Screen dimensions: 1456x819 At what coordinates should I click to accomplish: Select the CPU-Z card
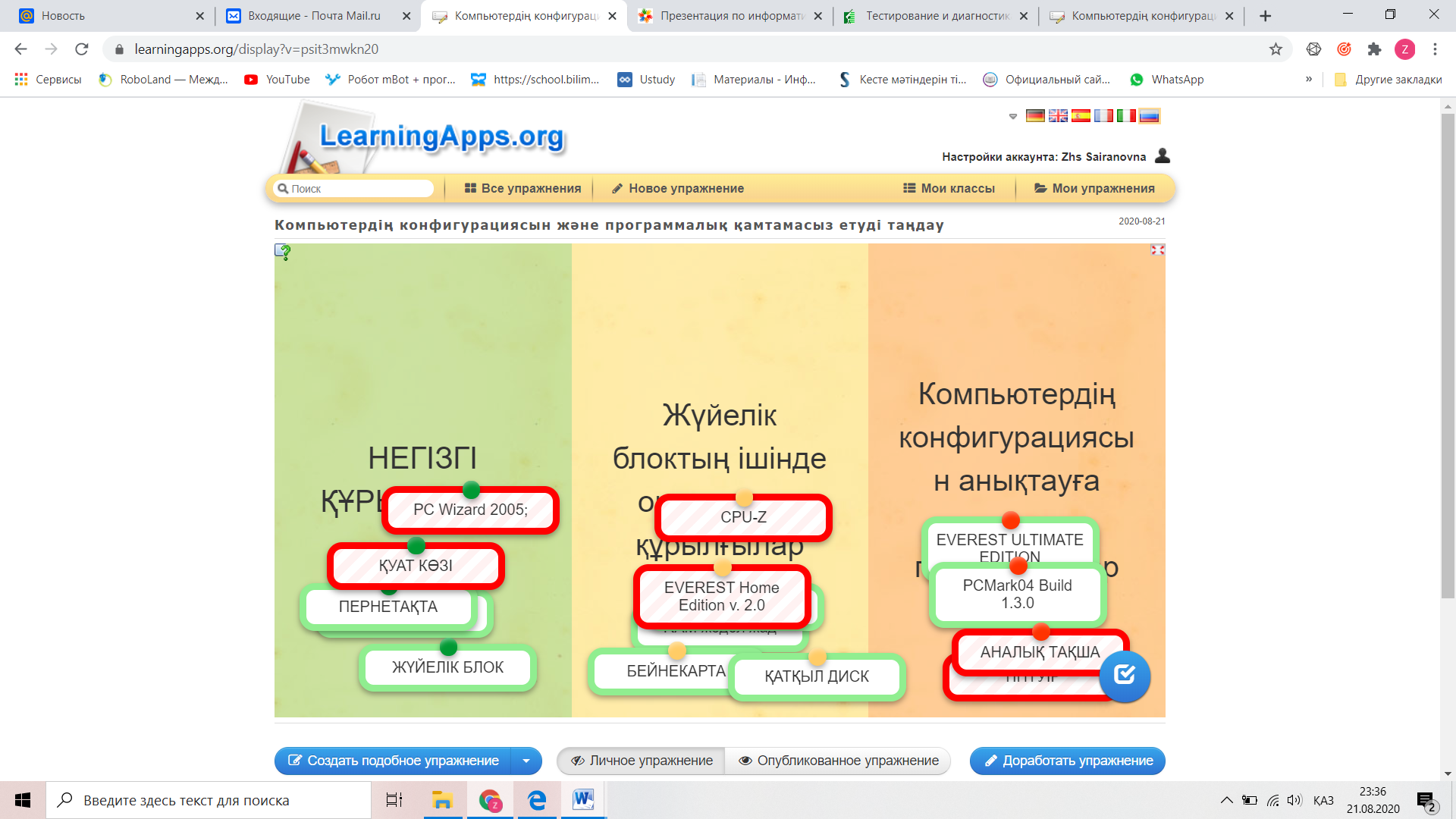743,517
